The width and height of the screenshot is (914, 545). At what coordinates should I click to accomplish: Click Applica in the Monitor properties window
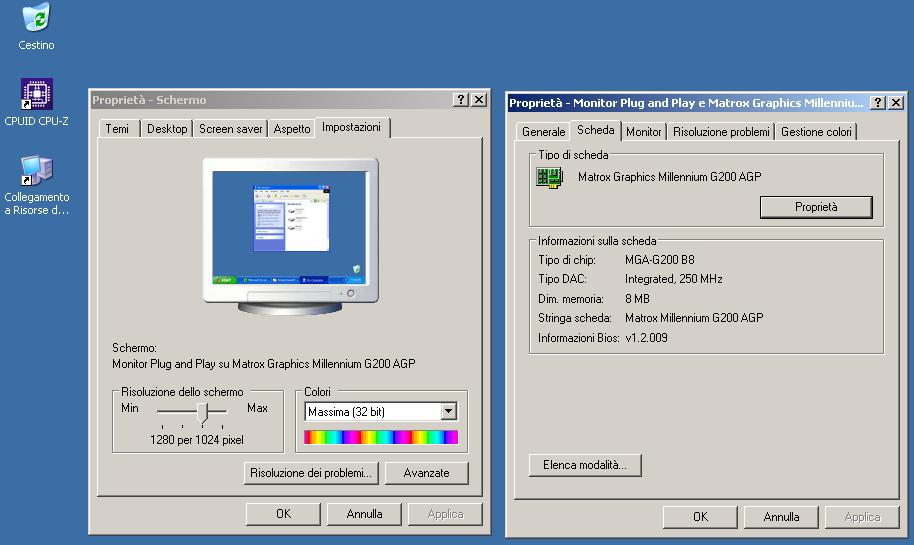(862, 516)
